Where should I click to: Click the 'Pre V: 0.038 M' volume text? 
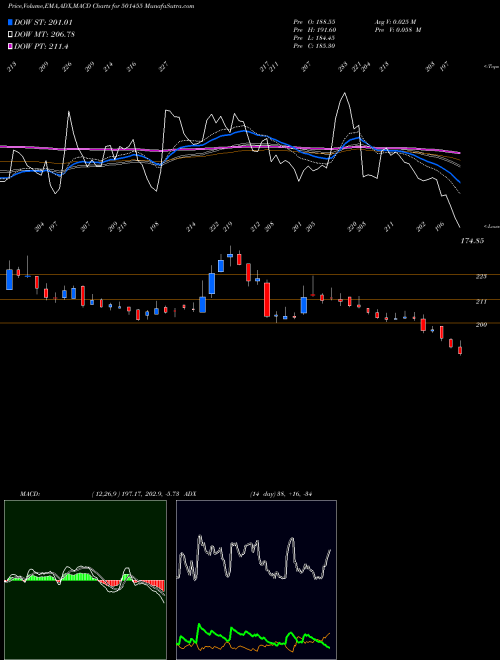click(398, 30)
